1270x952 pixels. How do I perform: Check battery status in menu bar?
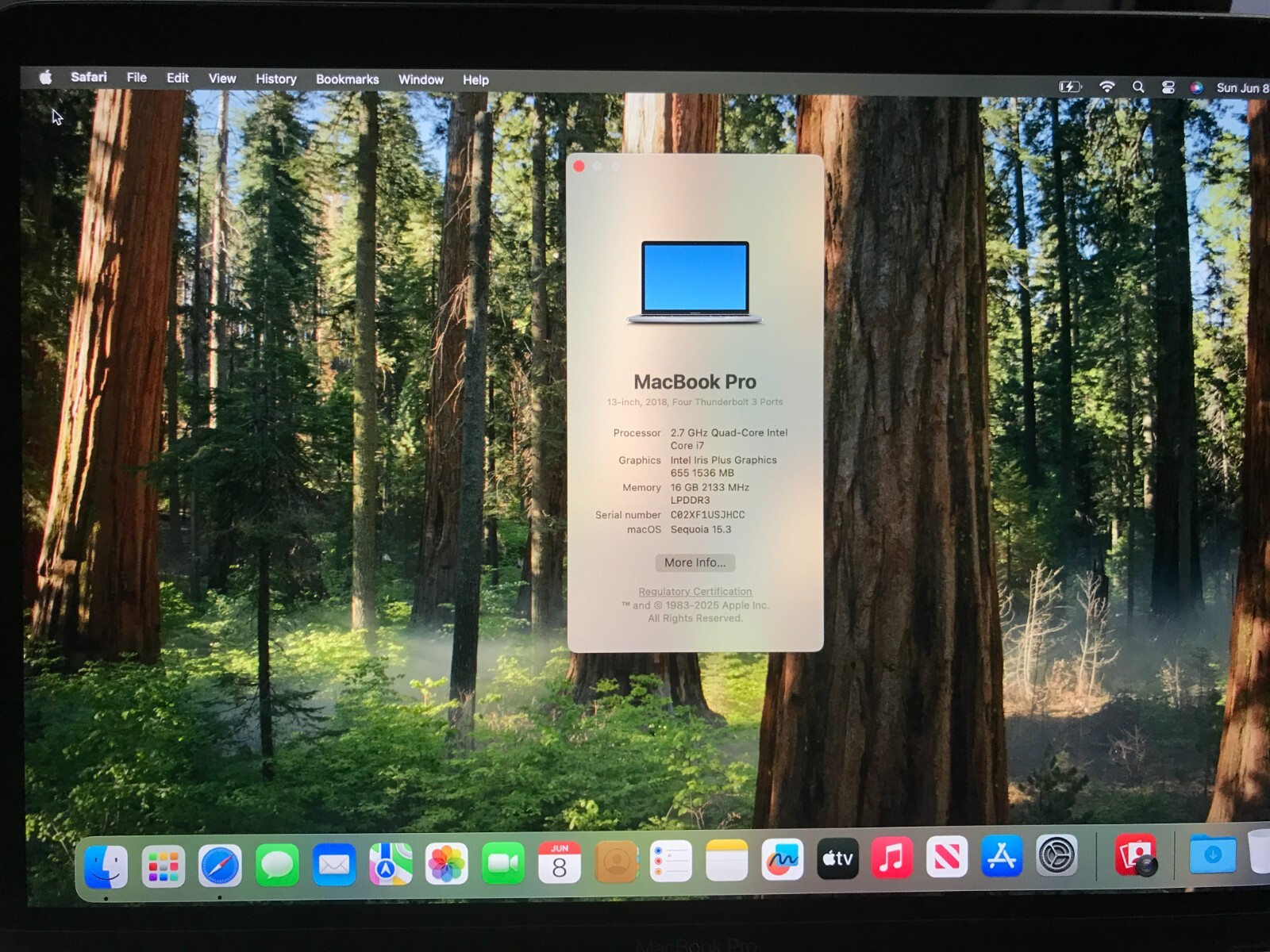tap(1070, 86)
